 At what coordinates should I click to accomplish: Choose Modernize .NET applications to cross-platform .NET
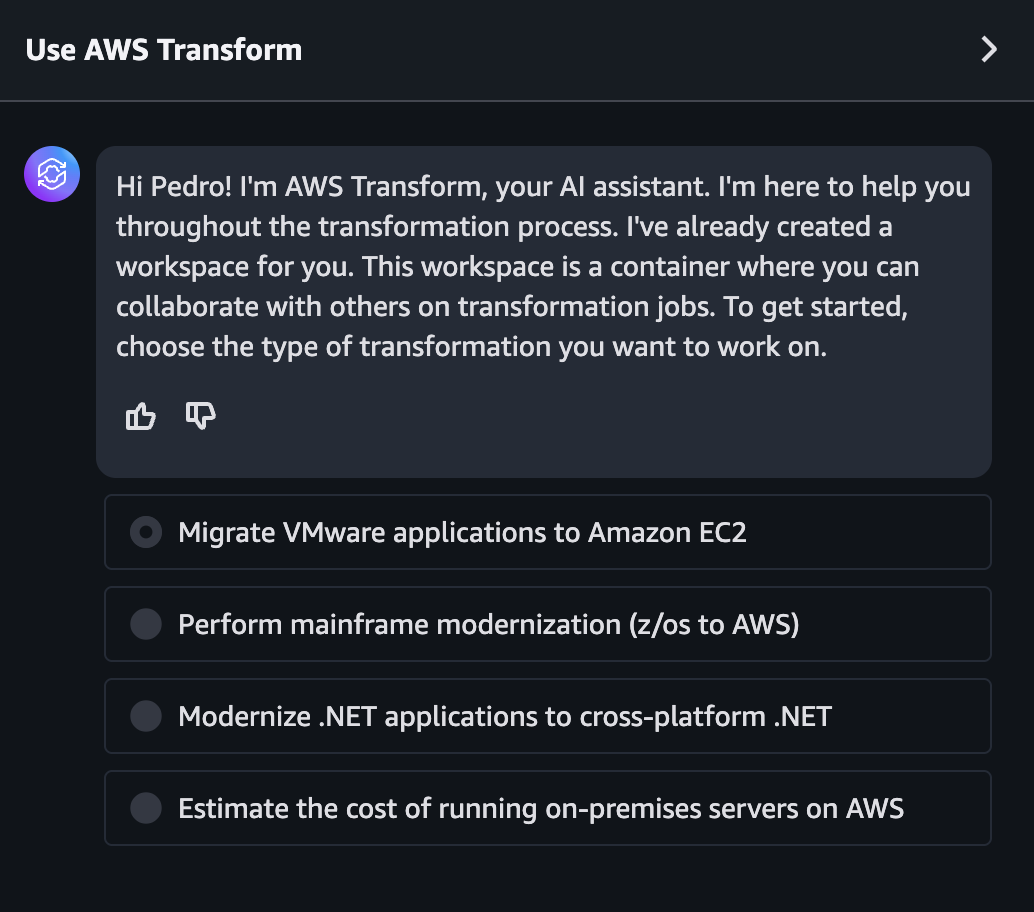coord(547,716)
